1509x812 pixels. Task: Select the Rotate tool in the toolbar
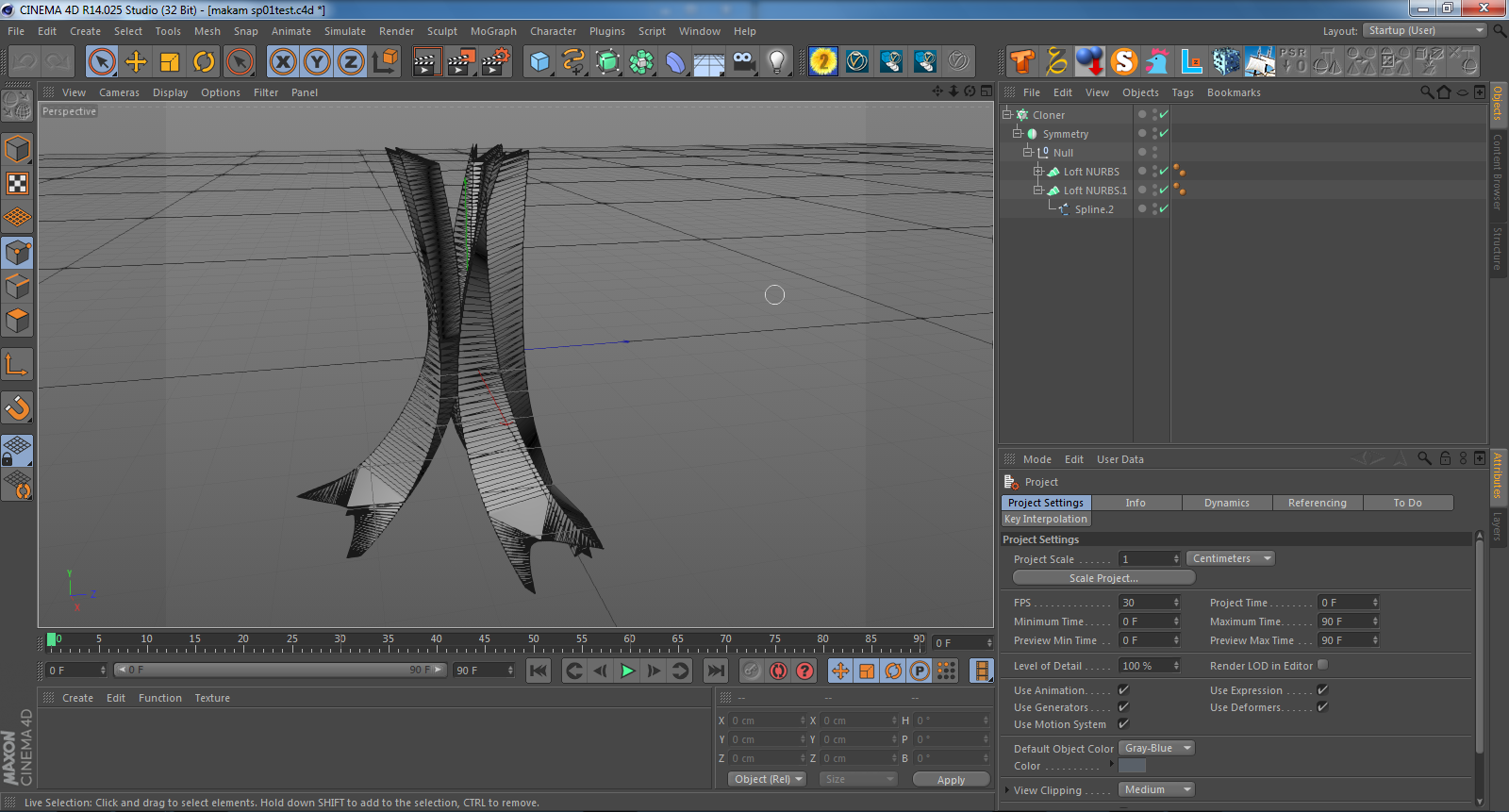pos(204,62)
